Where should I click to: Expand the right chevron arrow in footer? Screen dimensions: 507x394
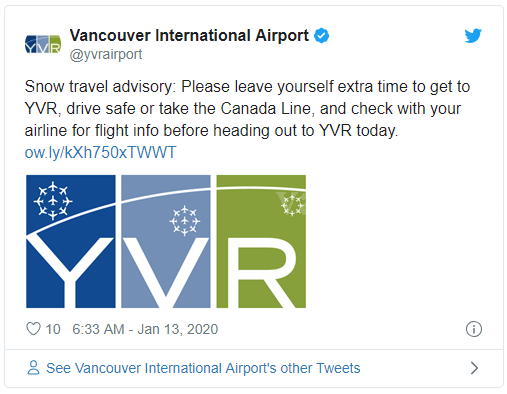click(474, 368)
